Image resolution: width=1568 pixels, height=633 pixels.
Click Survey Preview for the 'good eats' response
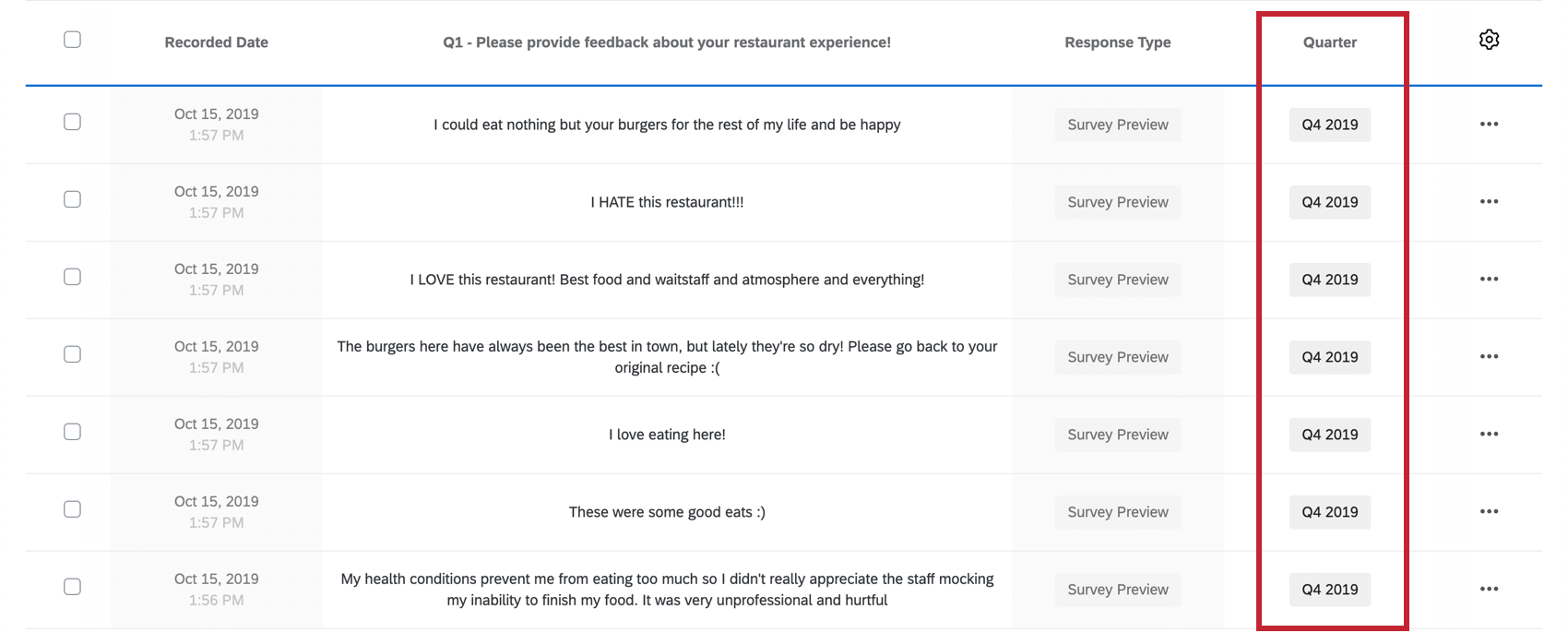coord(1117,511)
